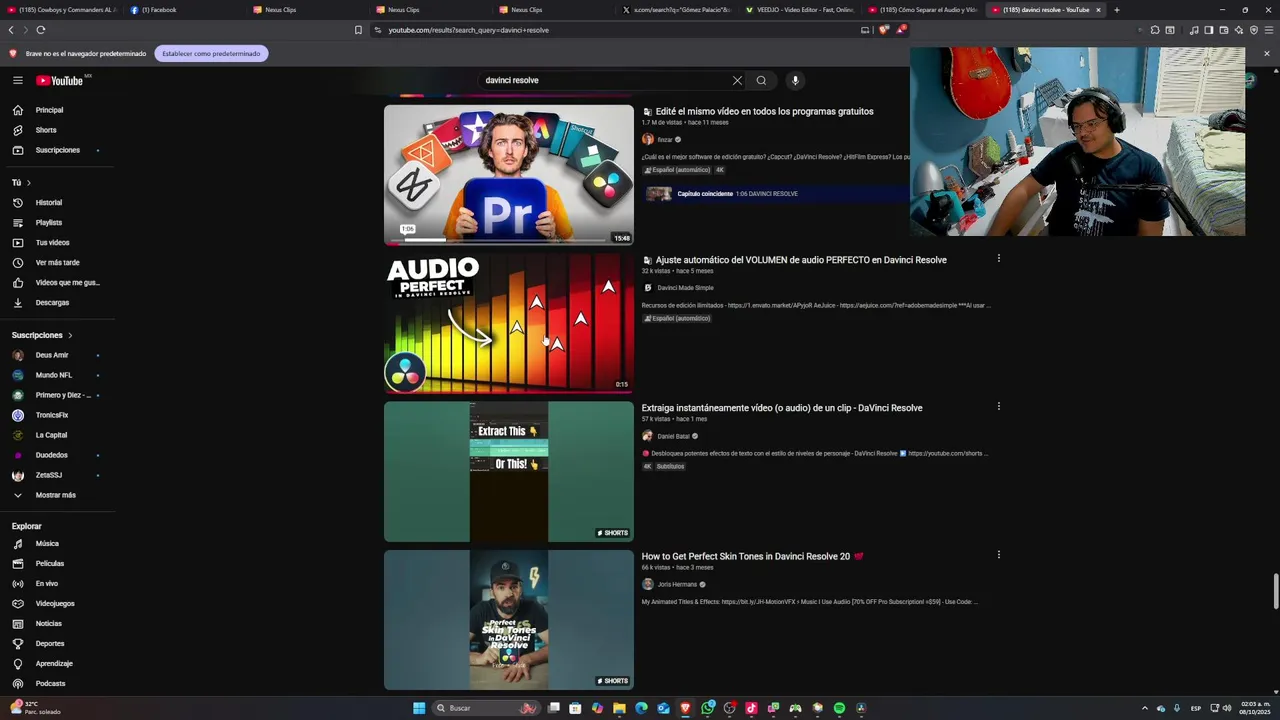Open options for Ajuste automático del VOLUMEN video
Viewport: 1280px width, 720px height.
pyautogui.click(x=998, y=258)
